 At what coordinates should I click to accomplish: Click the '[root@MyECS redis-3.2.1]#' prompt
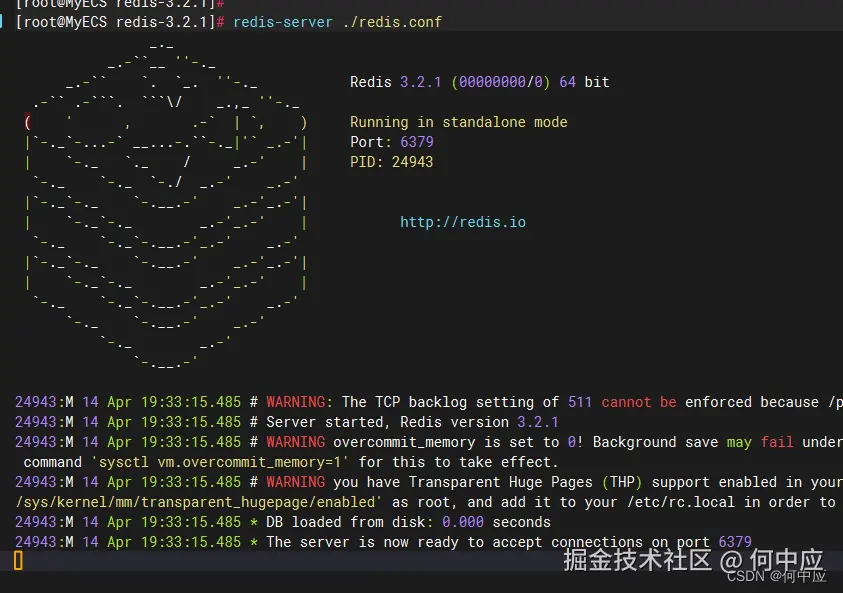pos(120,22)
